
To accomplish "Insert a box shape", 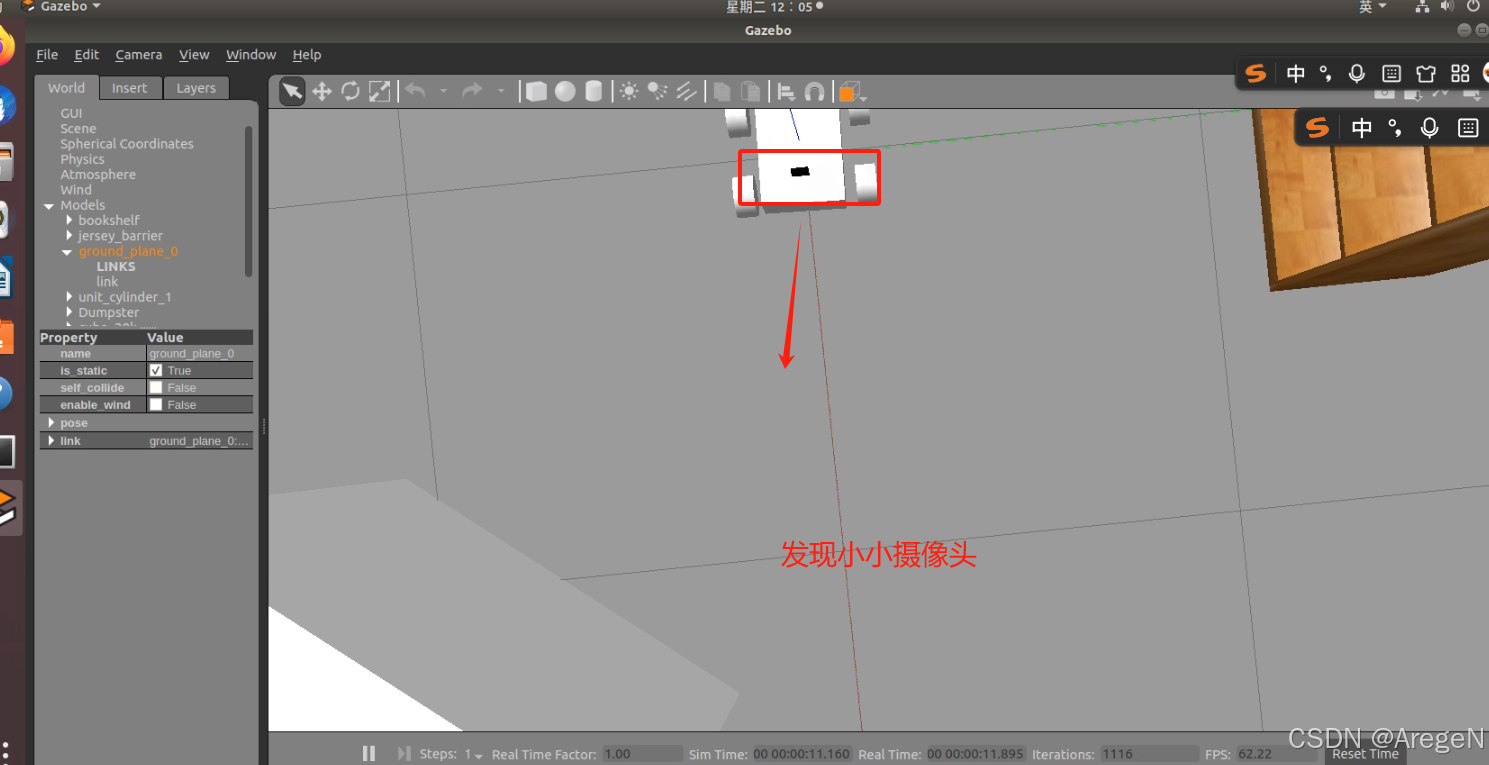I will [x=536, y=92].
